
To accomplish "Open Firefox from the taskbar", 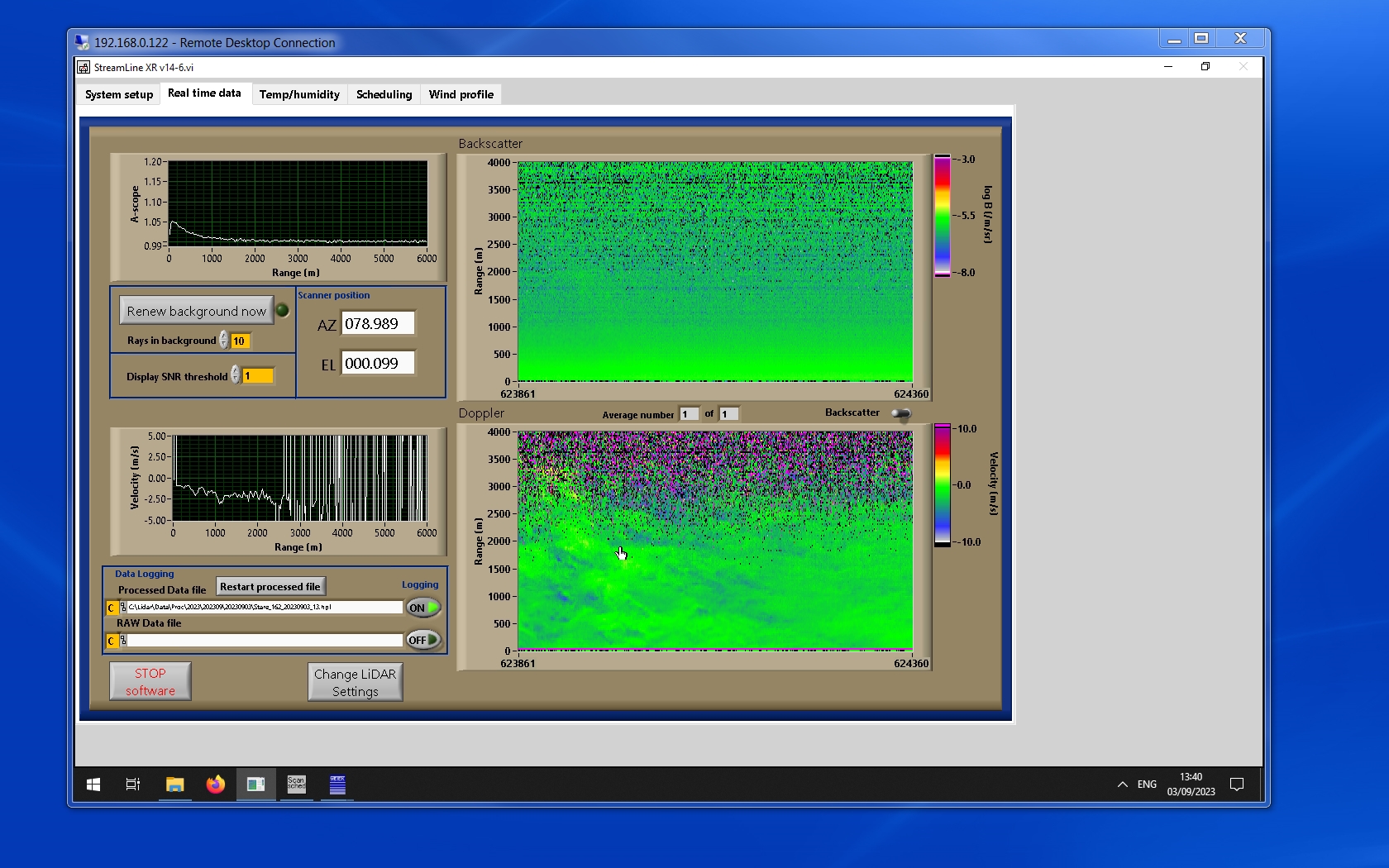I will pos(216,784).
